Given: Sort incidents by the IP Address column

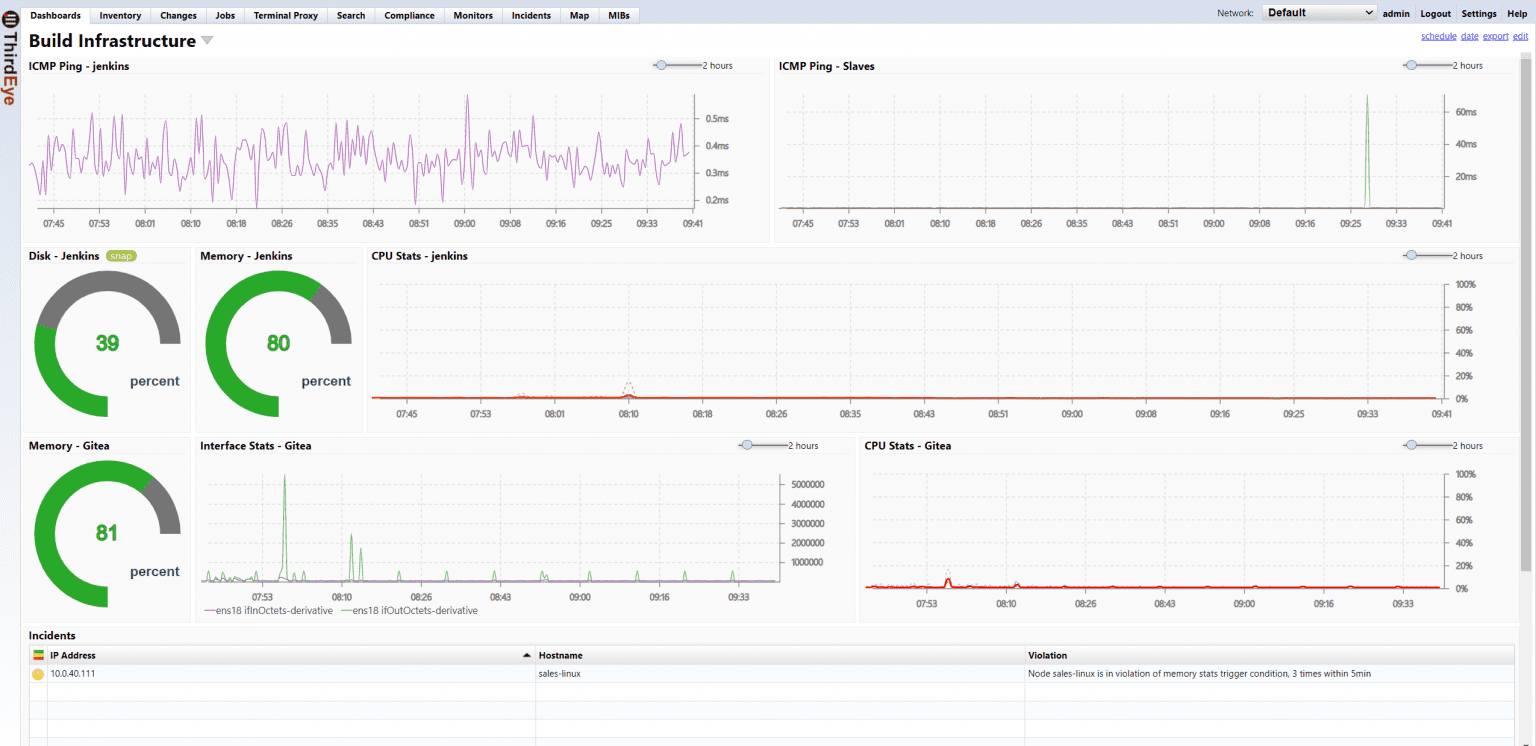Looking at the screenshot, I should click(x=290, y=655).
